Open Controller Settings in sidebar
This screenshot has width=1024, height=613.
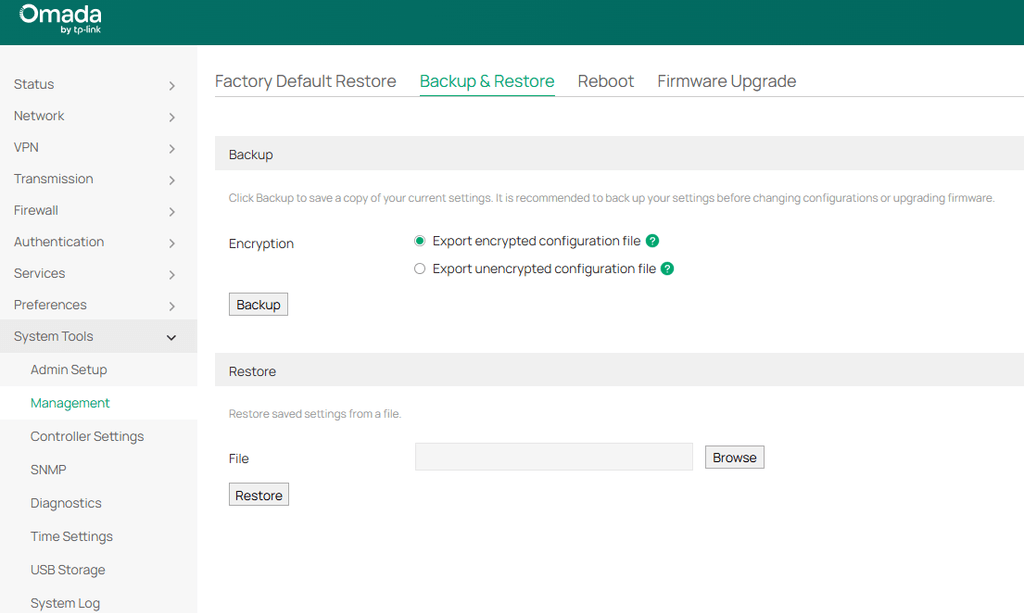click(x=99, y=436)
